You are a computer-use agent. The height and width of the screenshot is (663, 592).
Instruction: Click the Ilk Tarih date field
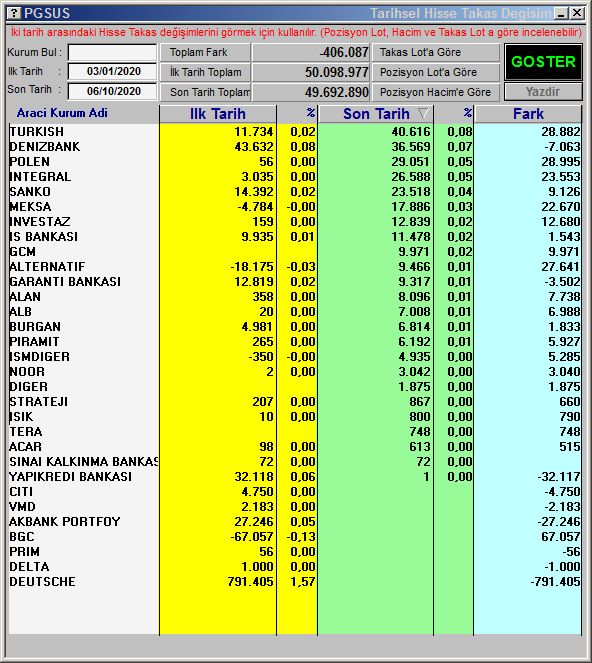pos(112,71)
